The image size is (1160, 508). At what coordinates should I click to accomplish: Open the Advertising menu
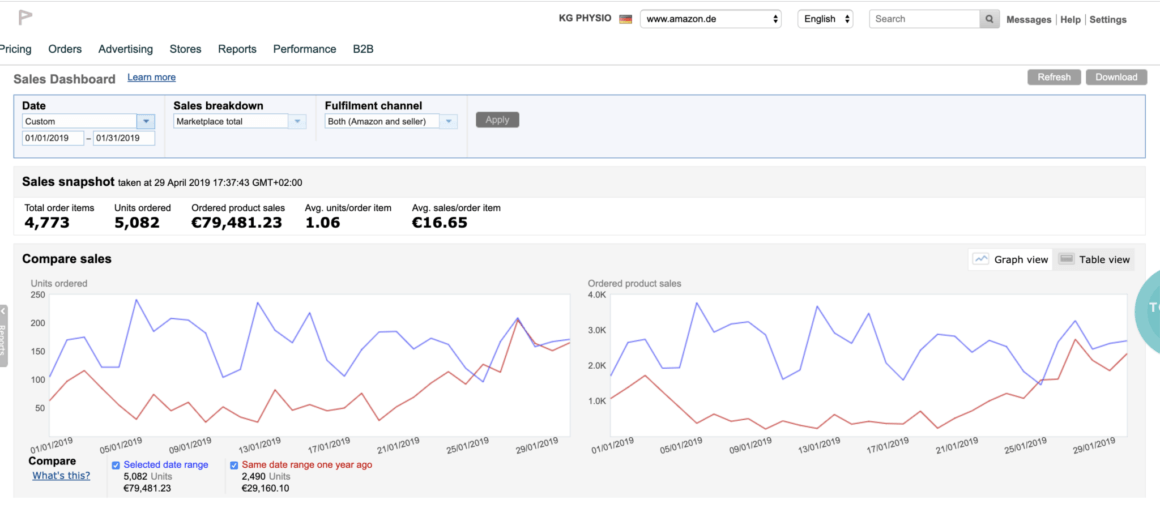(x=126, y=50)
